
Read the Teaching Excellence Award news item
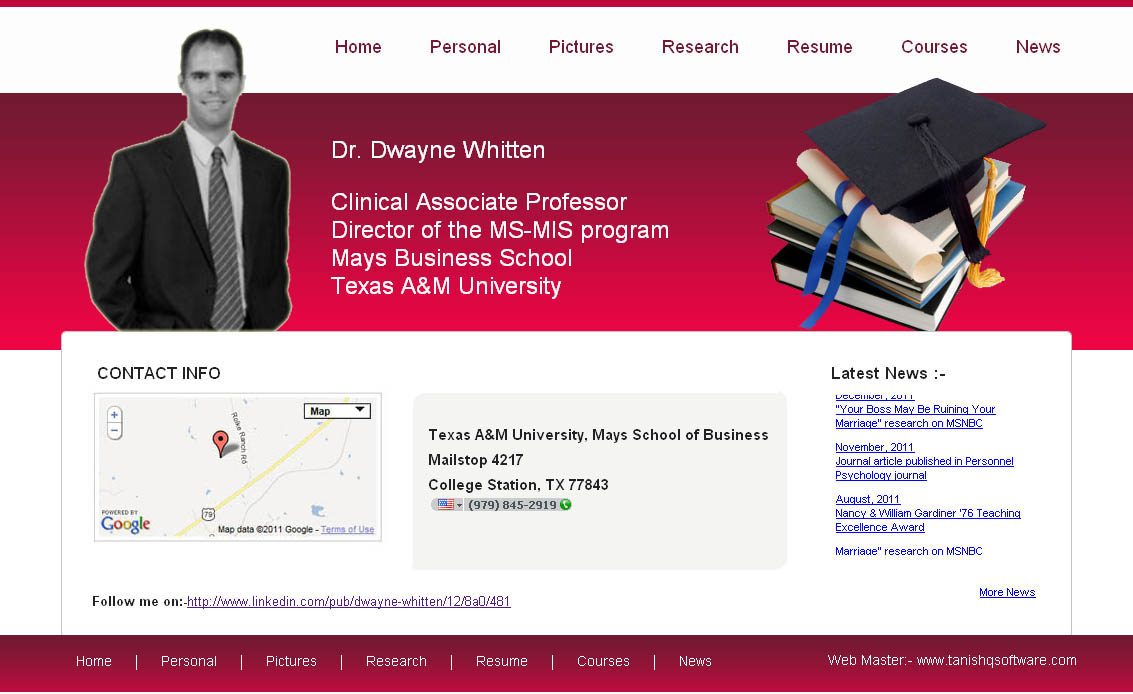927,520
